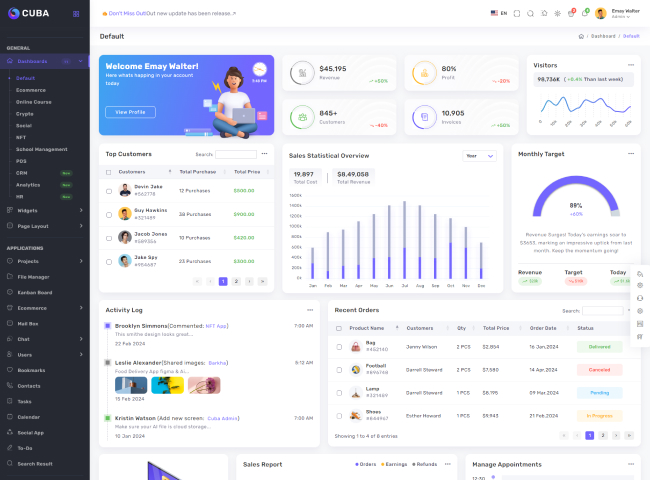Image resolution: width=650 pixels, height=480 pixels.
Task: Check the Devin Jake customer checkbox
Action: click(x=109, y=189)
